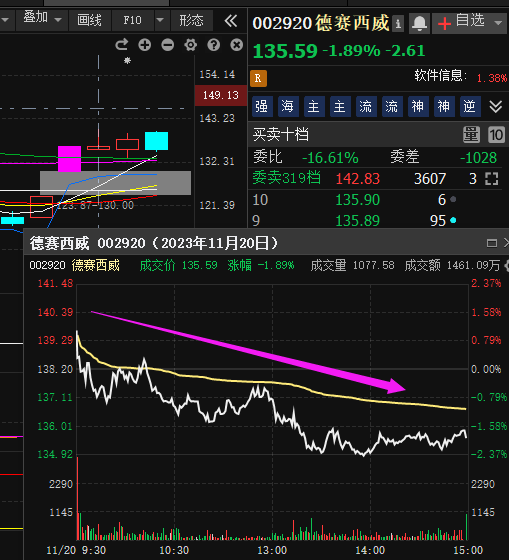The height and width of the screenshot is (560, 509).
Task: Open chart settings gear icon
Action: tap(190, 45)
